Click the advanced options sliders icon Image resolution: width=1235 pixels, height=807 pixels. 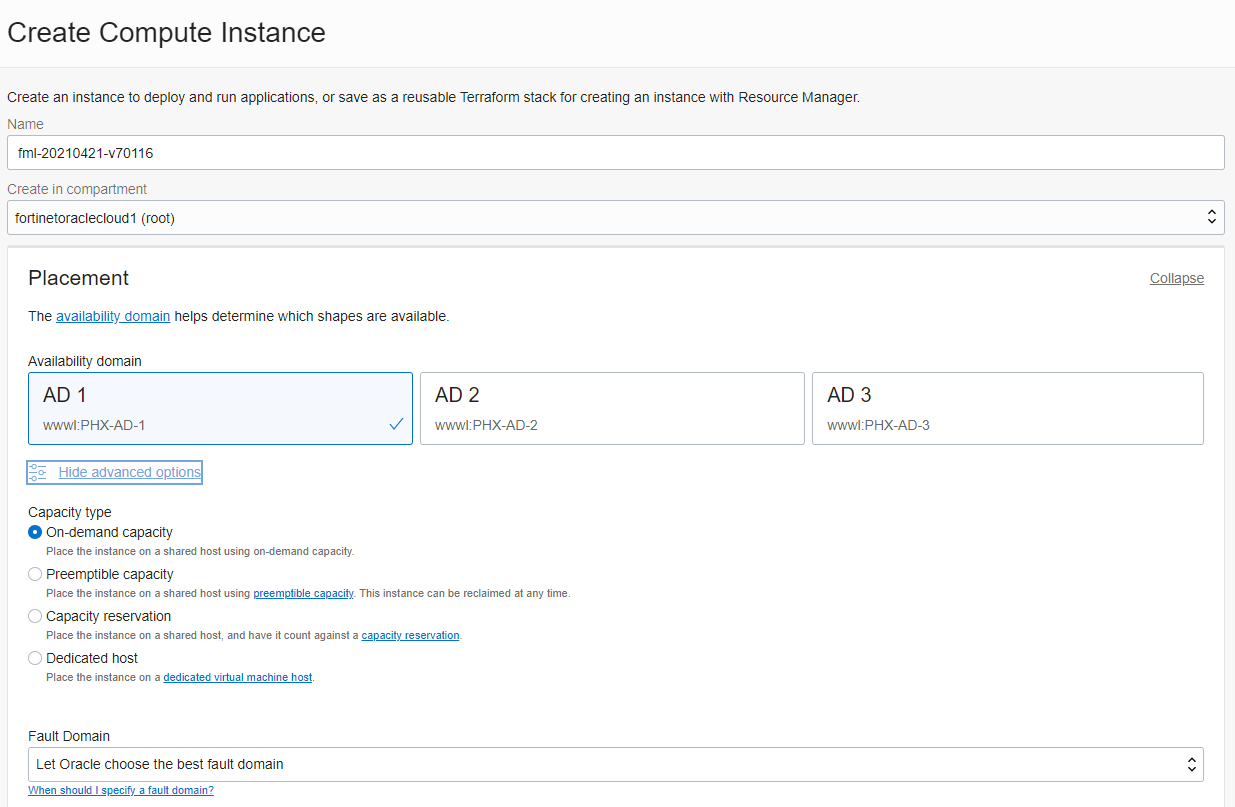coord(37,471)
